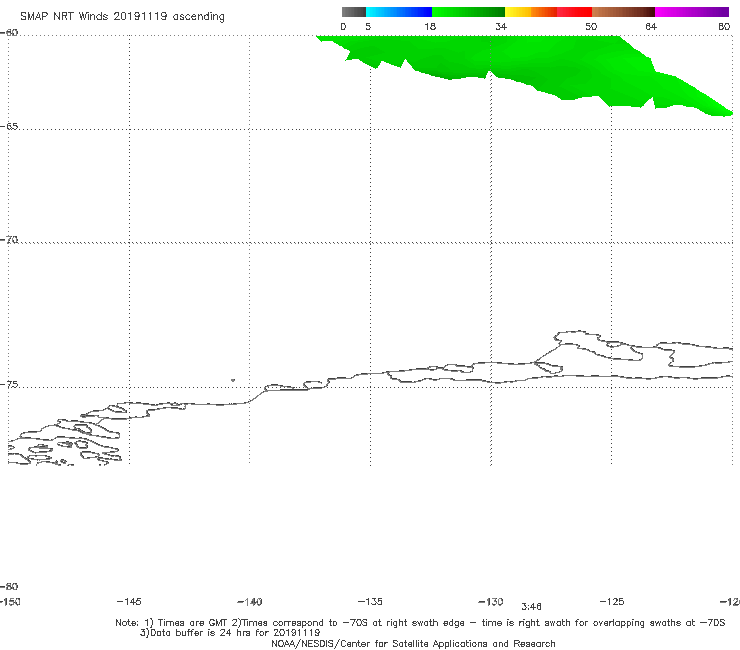This screenshot has height=650, width=740.
Task: Click the color bar label '5'
Action: [x=368, y=26]
